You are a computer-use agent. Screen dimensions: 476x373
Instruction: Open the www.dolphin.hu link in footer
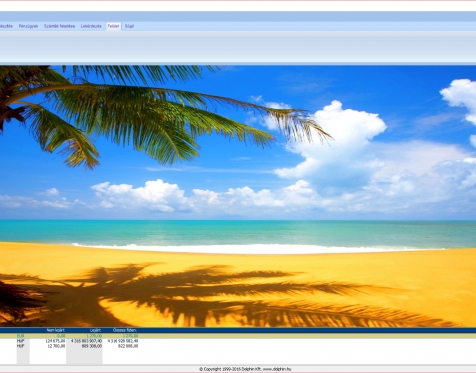tap(277, 369)
